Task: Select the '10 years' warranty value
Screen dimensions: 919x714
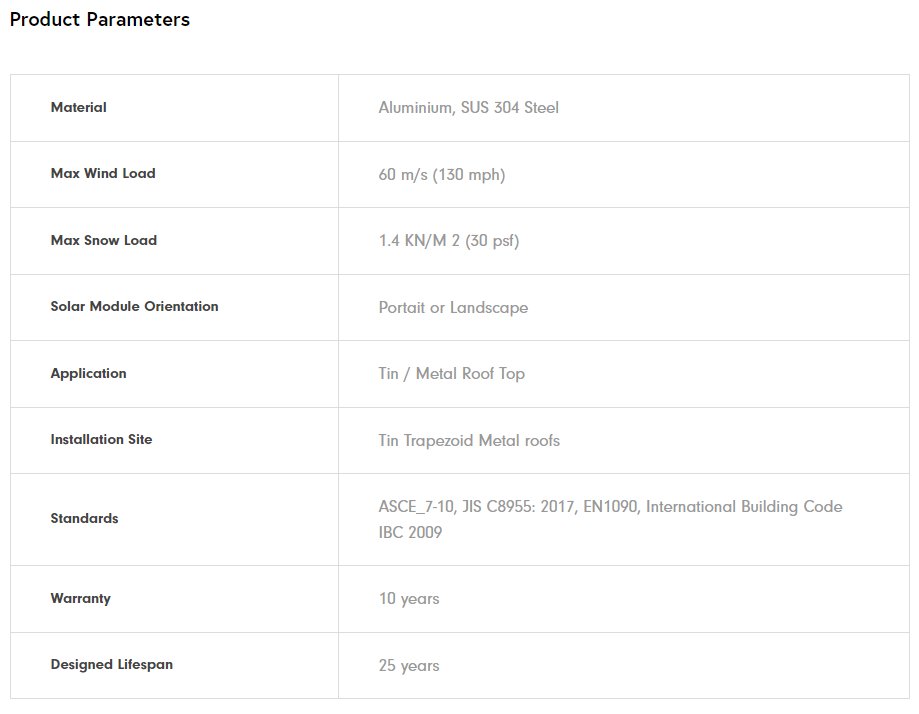Action: tap(409, 599)
